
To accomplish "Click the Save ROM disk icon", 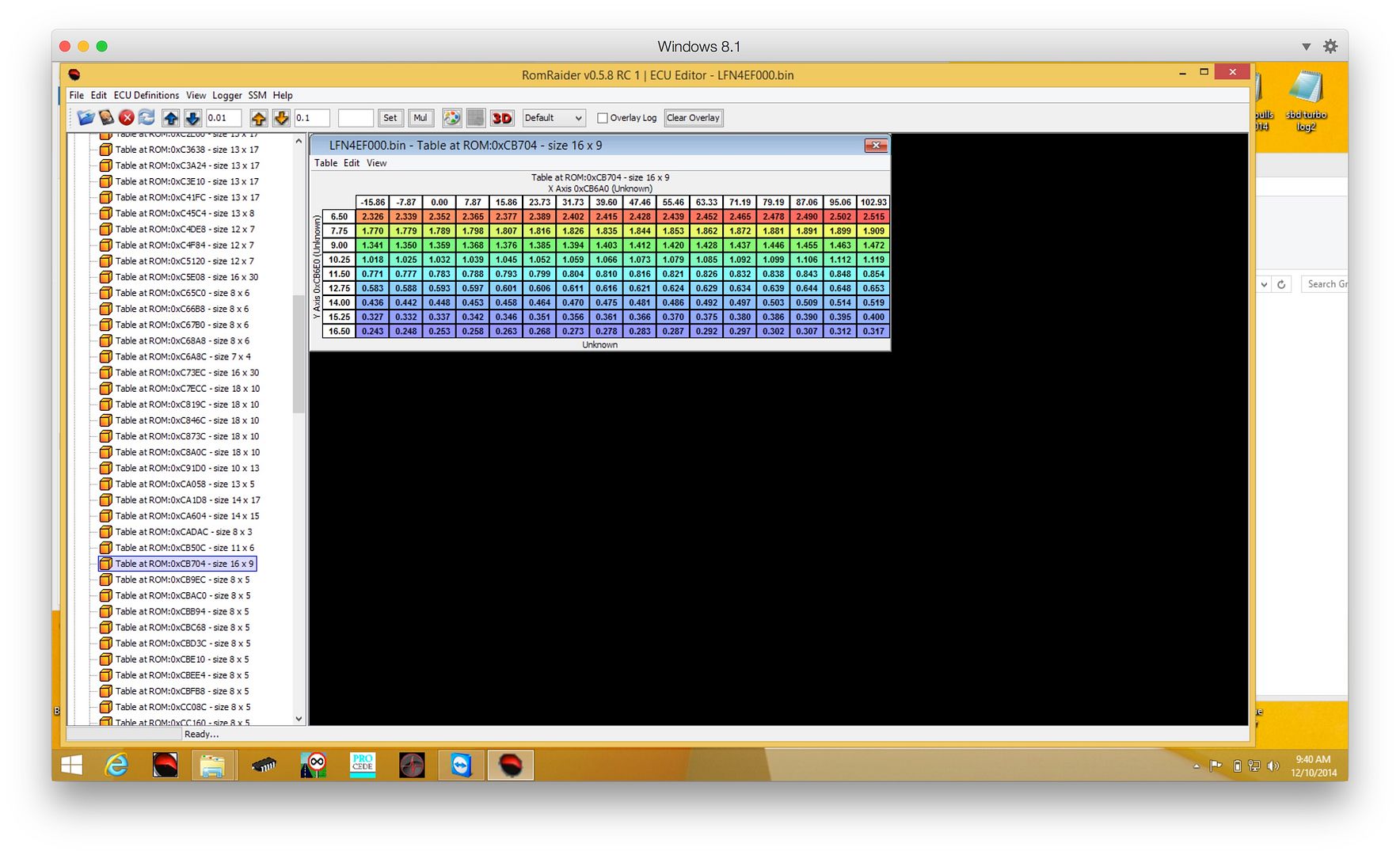I will pyautogui.click(x=106, y=118).
